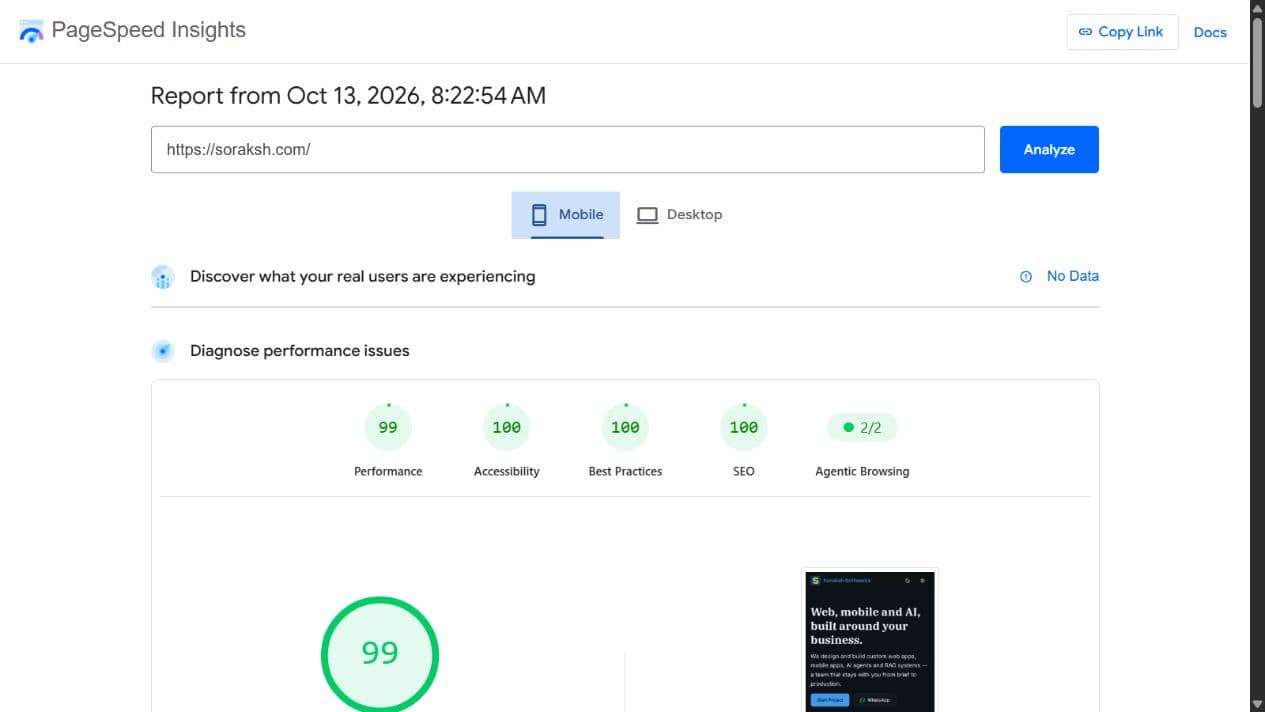Select the Accessibility 100 score gauge
Screen dimensions: 1265x712
(x=506, y=427)
